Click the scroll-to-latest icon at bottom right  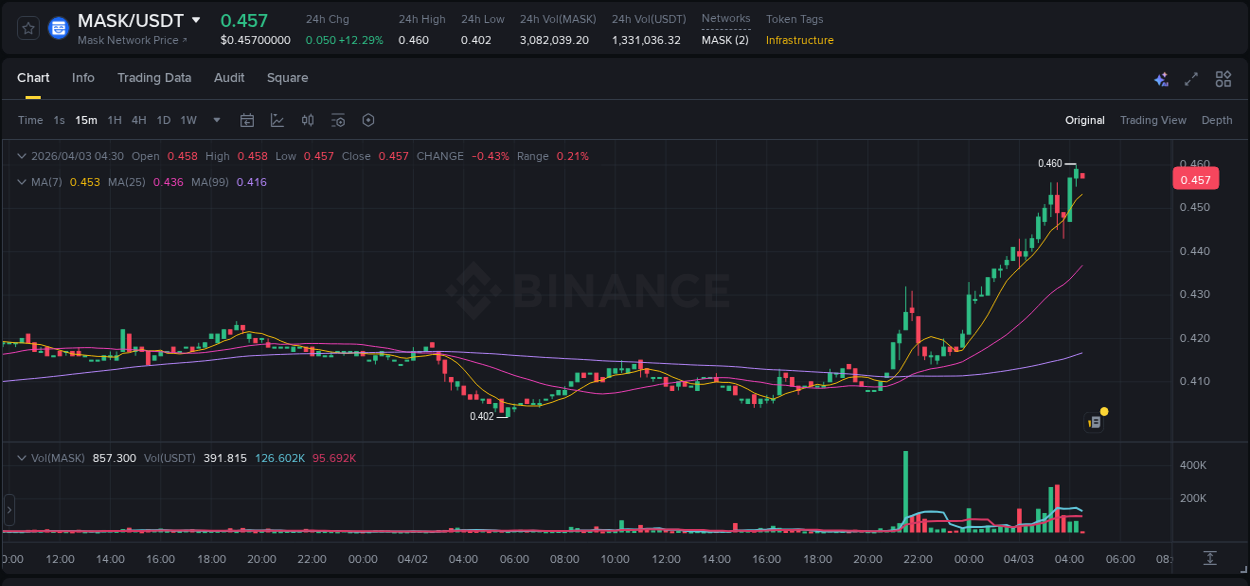tap(1210, 558)
